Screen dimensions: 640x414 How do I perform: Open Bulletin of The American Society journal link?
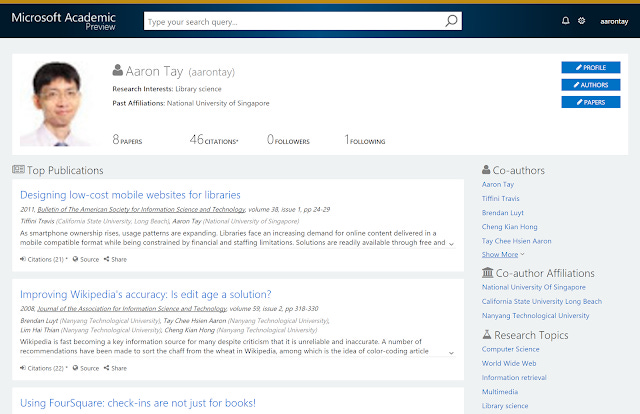(x=141, y=209)
